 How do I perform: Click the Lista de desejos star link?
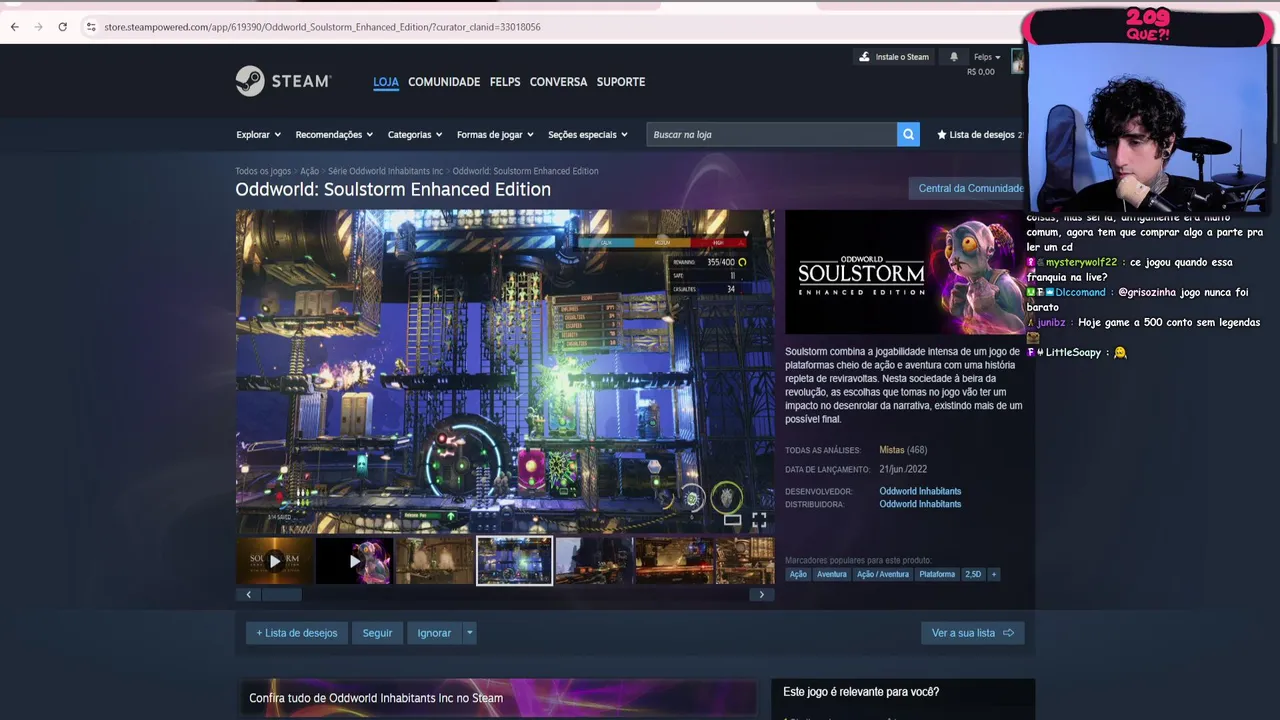980,134
